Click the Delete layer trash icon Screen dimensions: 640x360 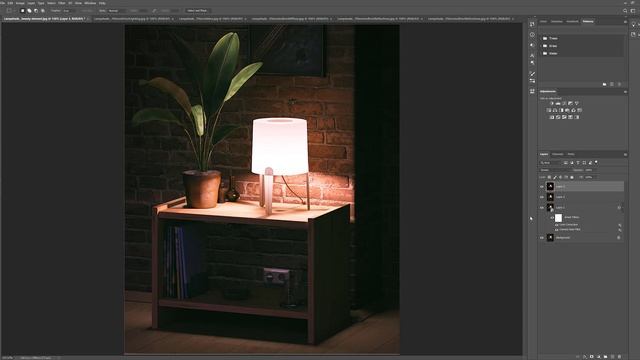pos(619,357)
